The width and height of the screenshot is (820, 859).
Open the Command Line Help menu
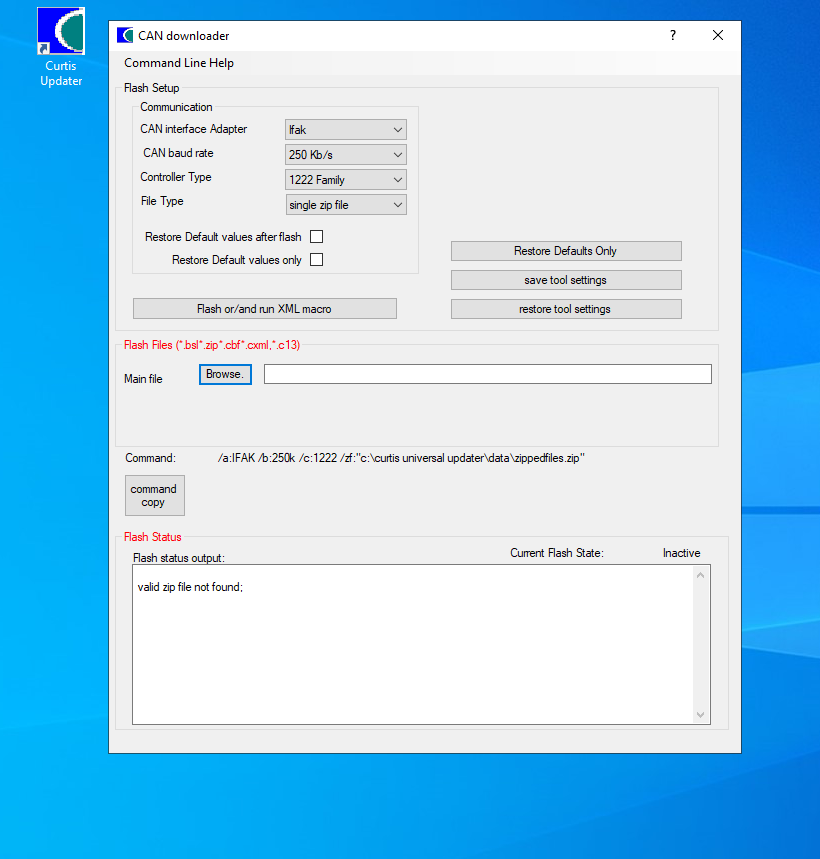coord(178,62)
